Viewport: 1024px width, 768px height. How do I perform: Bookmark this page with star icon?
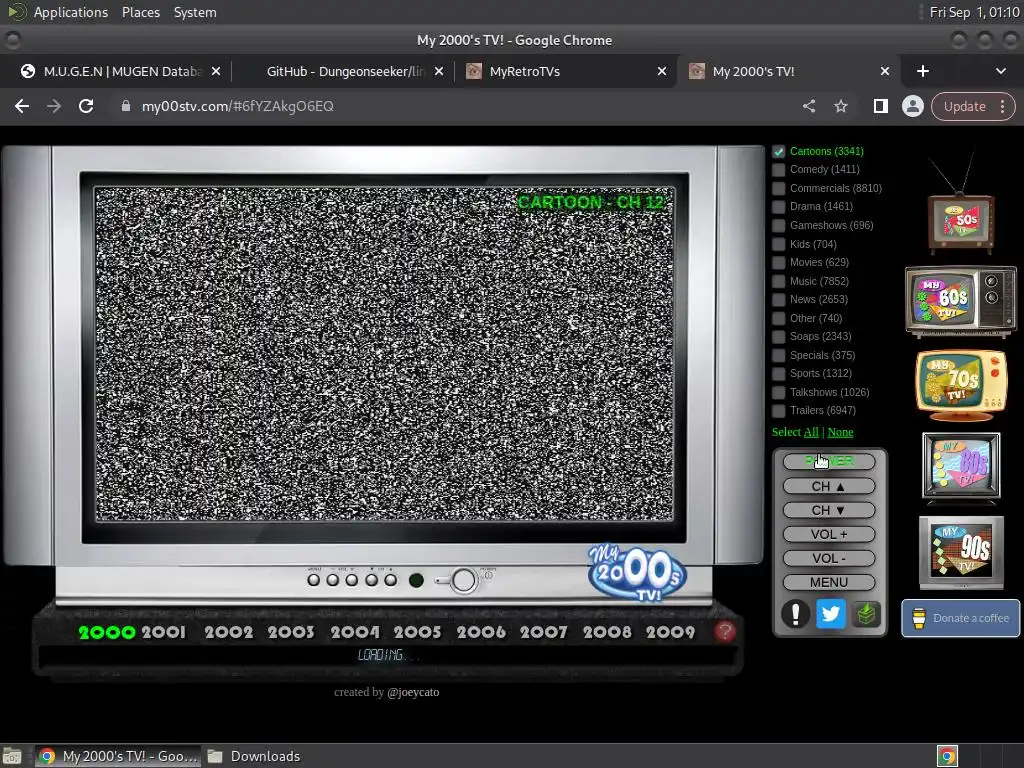tap(841, 106)
